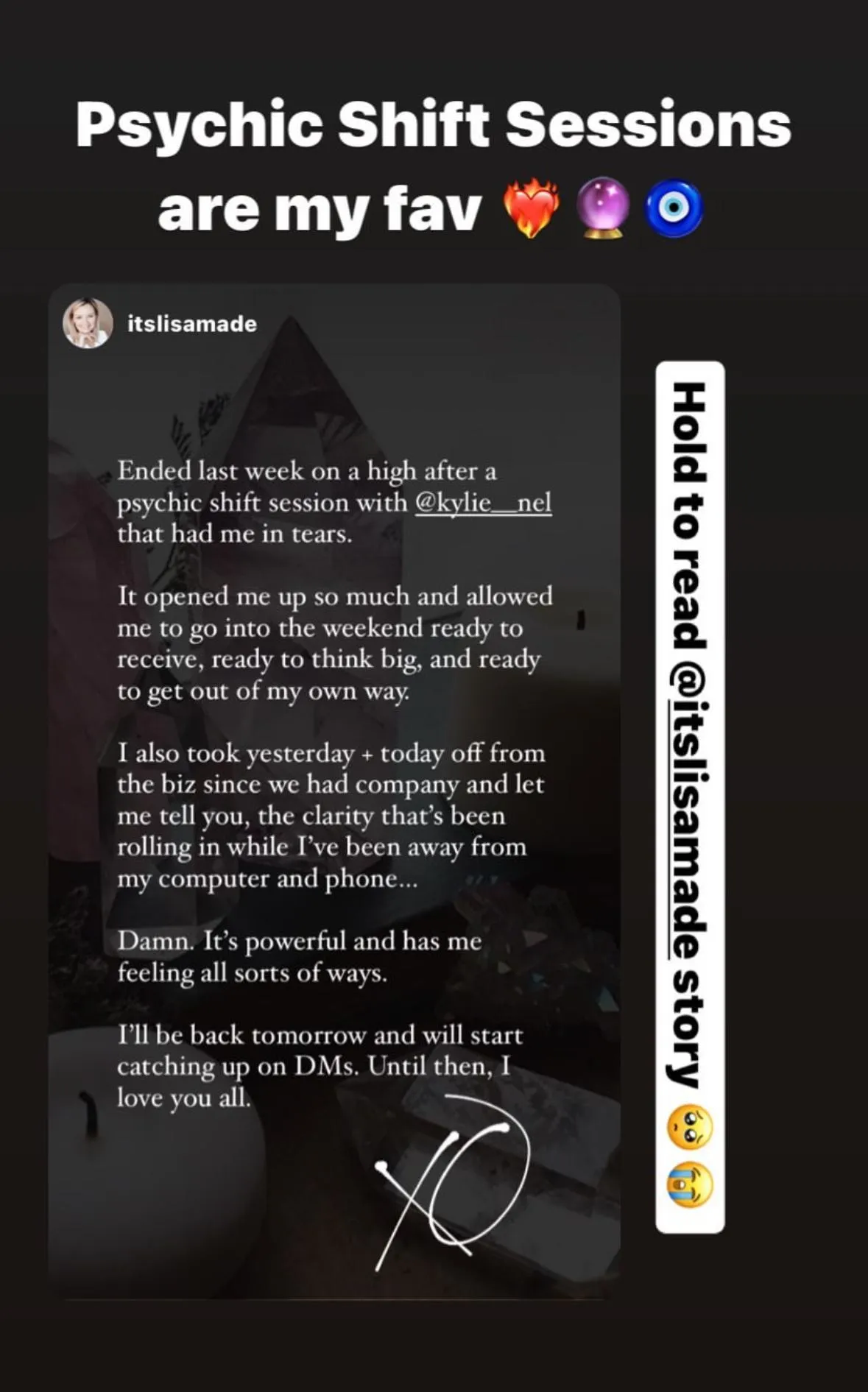Tap the loudly crying face emoji
Viewport: 868px width, 1392px height.
click(690, 1185)
